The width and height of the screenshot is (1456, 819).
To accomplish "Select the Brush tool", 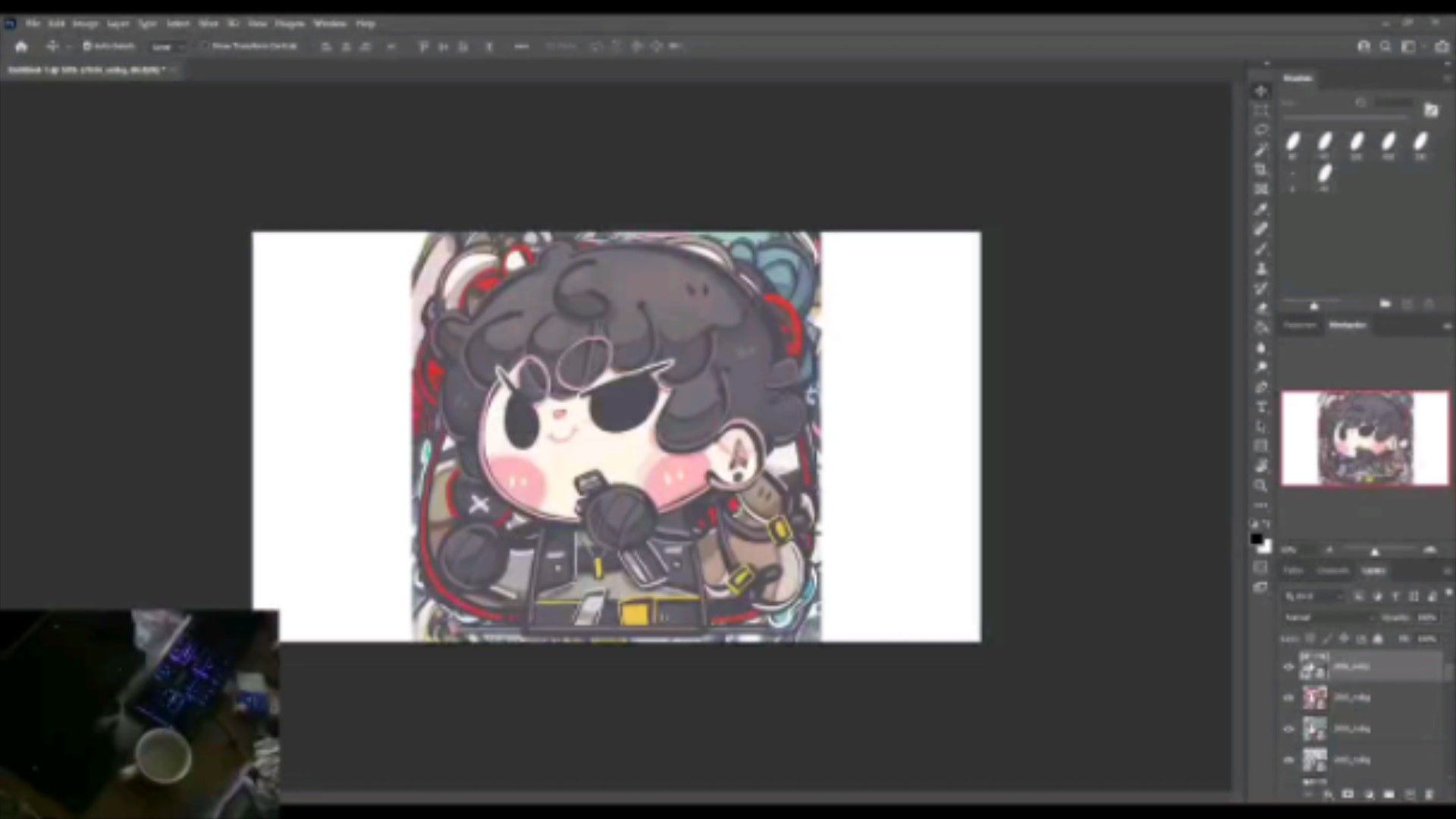I will point(1261,249).
